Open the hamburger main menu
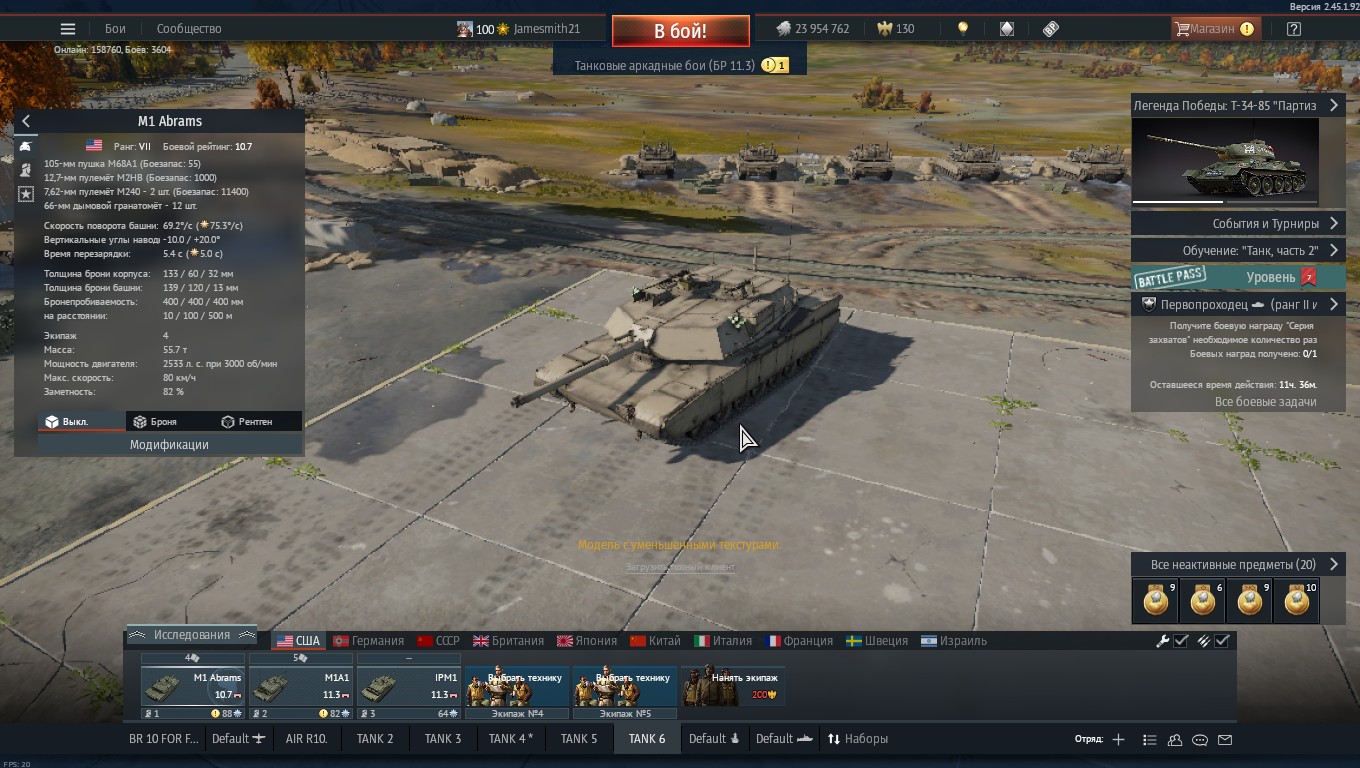The image size is (1360, 768). tap(67, 29)
